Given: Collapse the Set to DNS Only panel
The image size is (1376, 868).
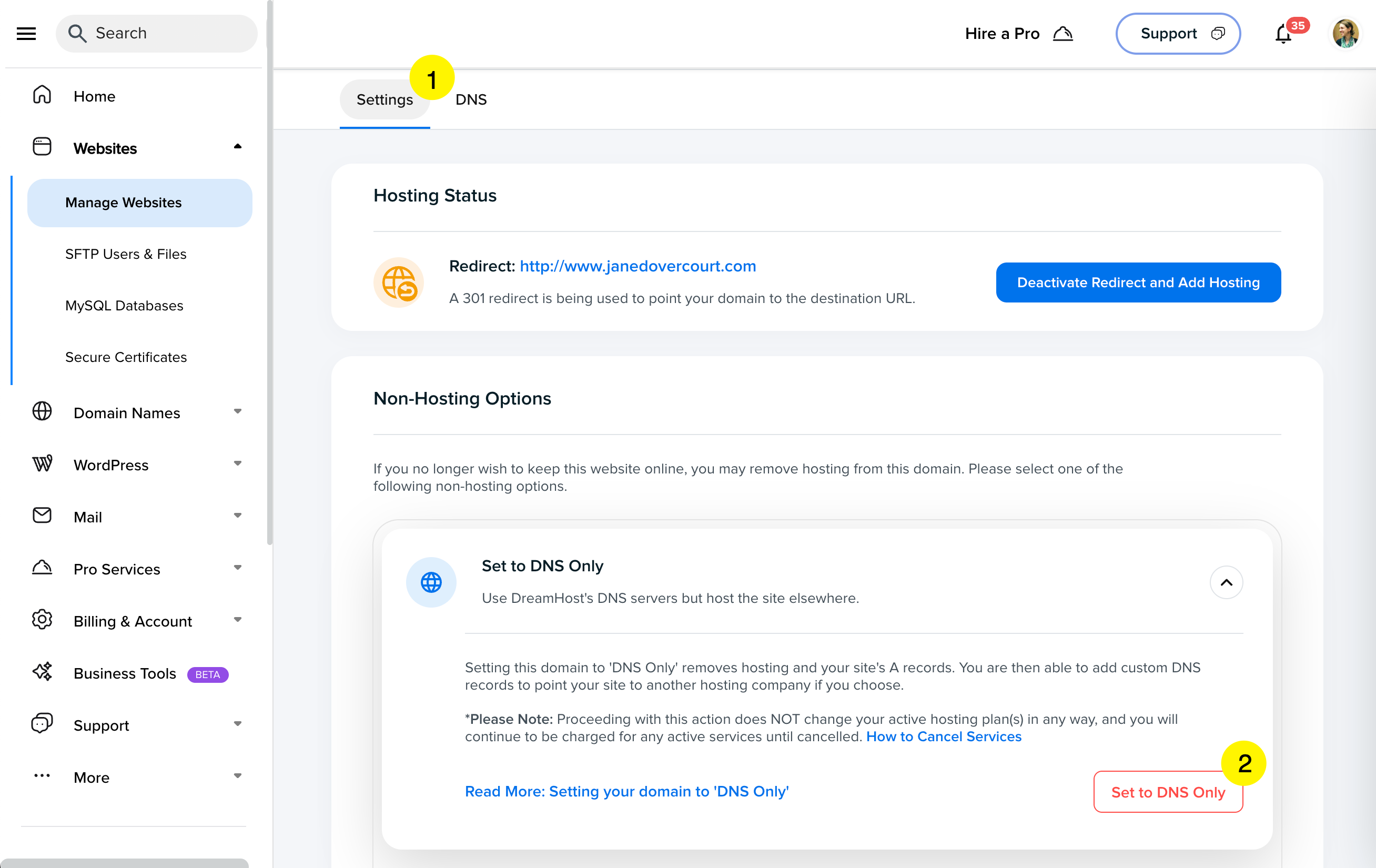Looking at the screenshot, I should tap(1226, 583).
